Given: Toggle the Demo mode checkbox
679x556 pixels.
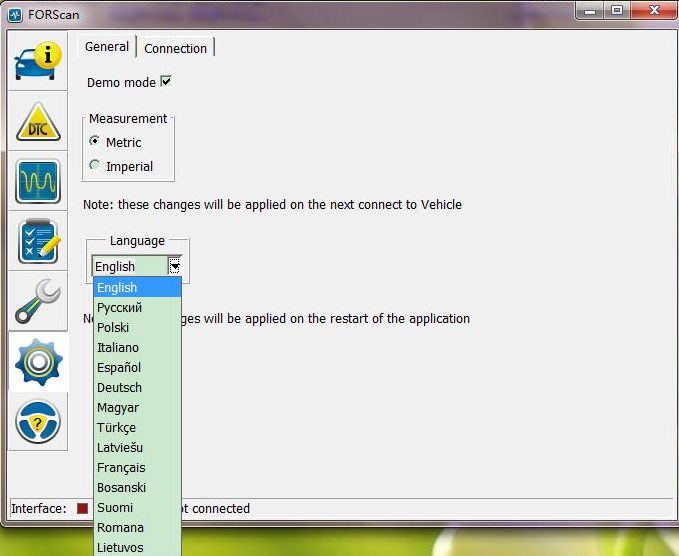Looking at the screenshot, I should pos(166,81).
